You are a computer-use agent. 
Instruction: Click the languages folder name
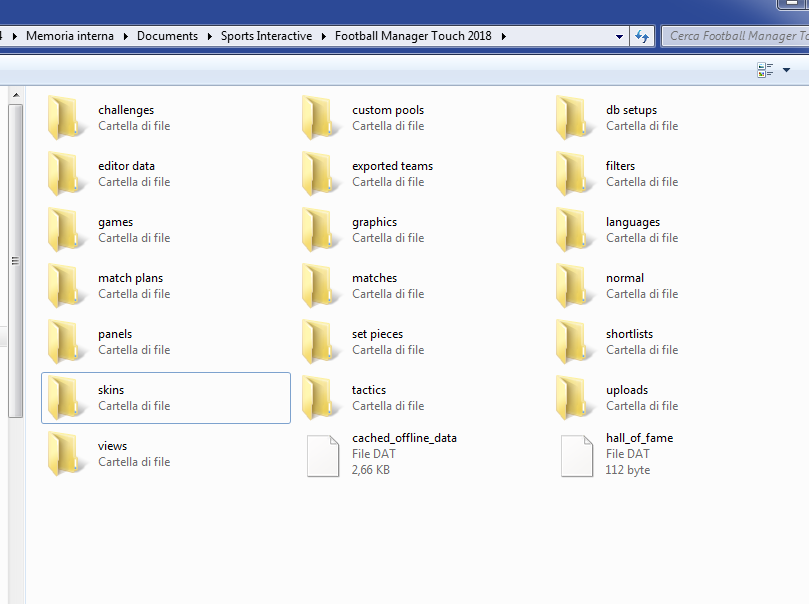point(633,222)
